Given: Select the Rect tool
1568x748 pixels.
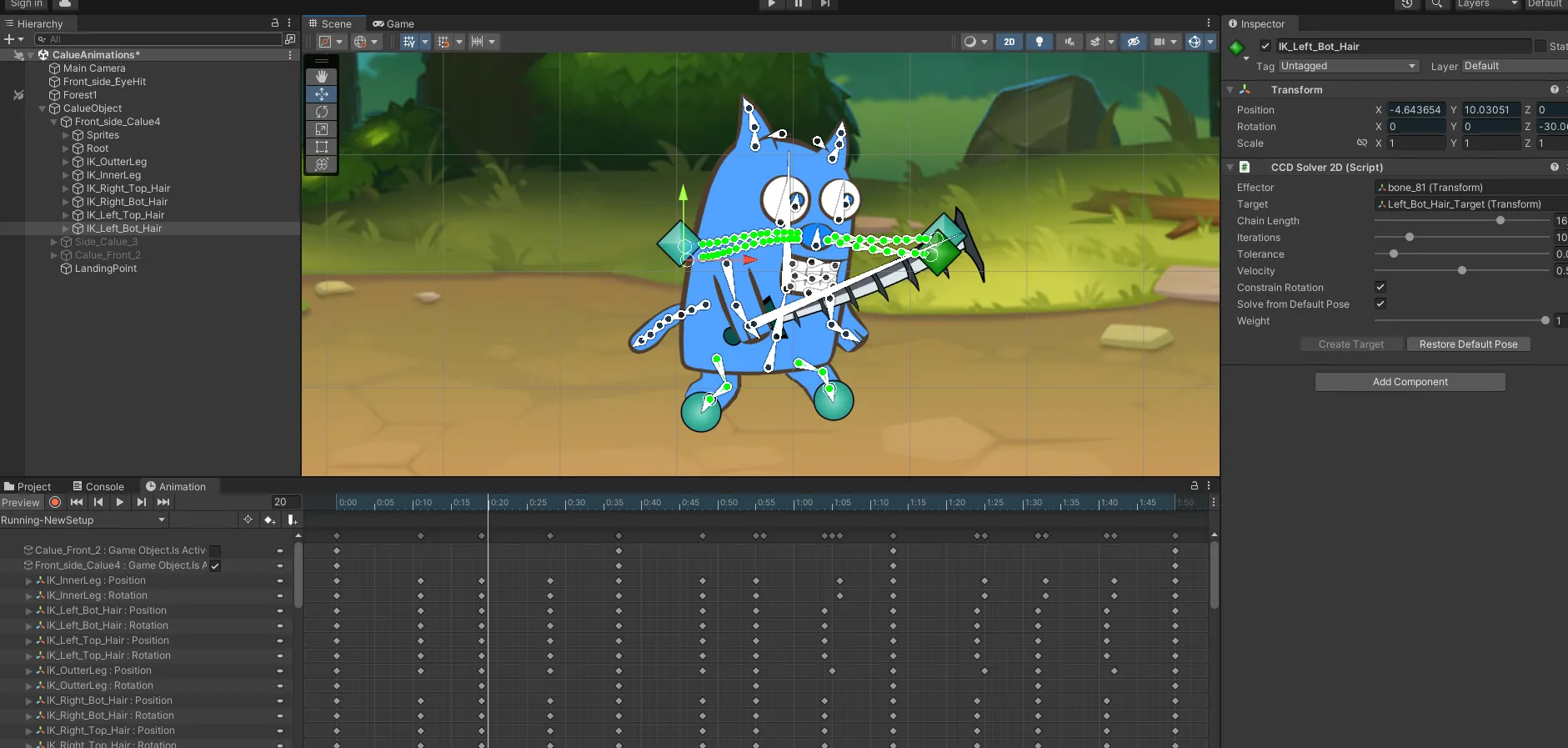Looking at the screenshot, I should click(322, 147).
